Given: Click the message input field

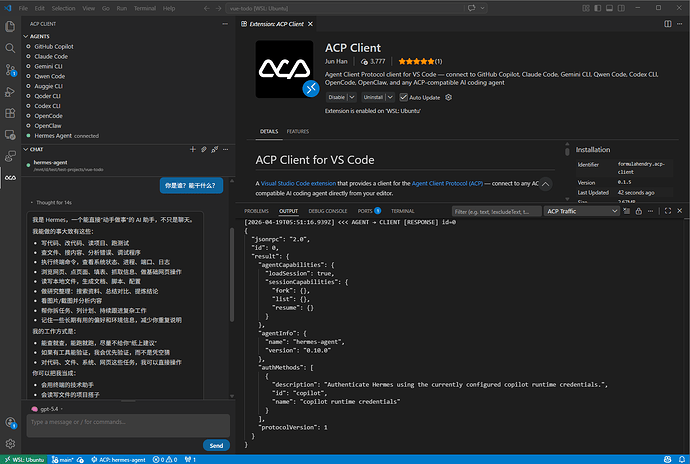Looking at the screenshot, I should point(128,425).
